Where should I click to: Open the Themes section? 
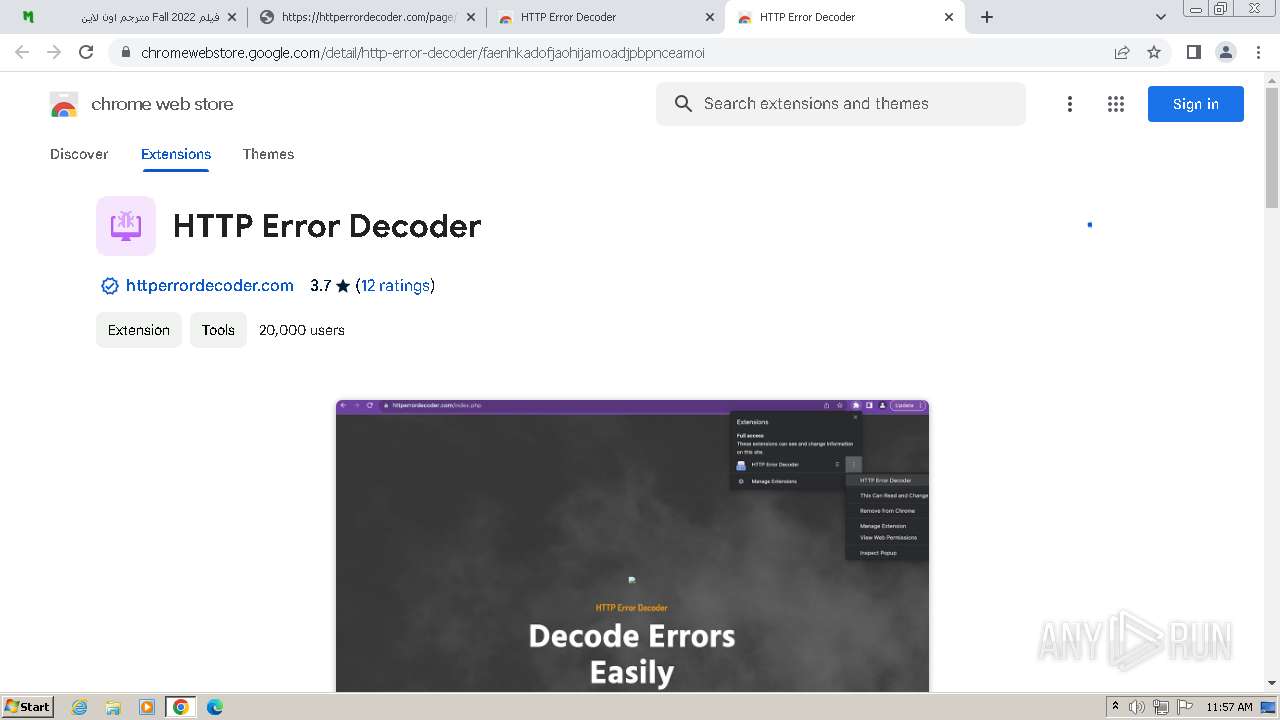pos(268,154)
